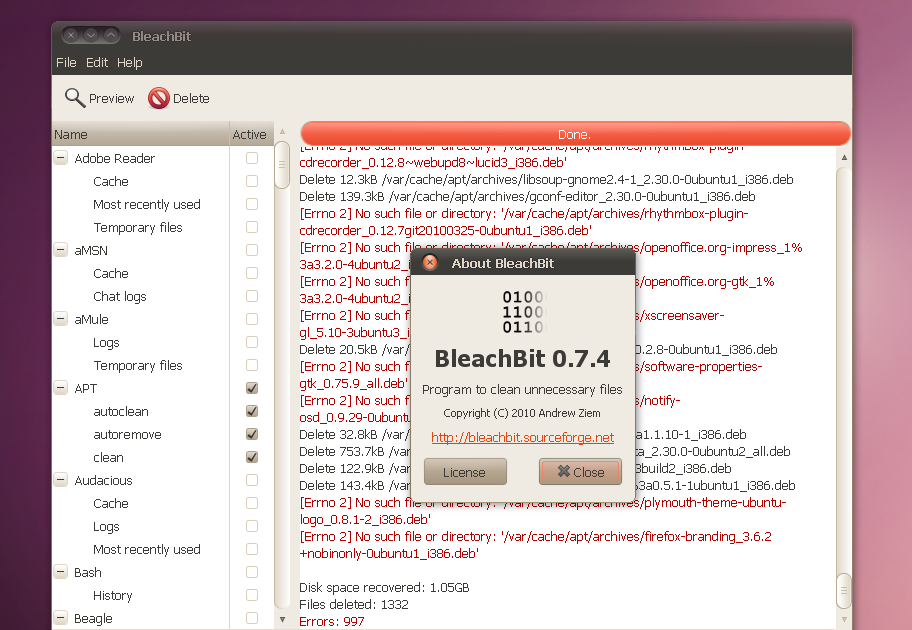
Task: Click the log pane scrollbar thumb
Action: point(843,591)
